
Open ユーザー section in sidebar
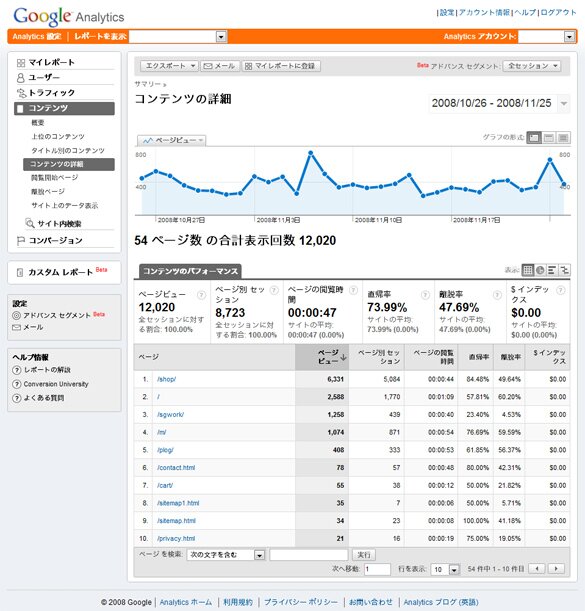coord(44,78)
